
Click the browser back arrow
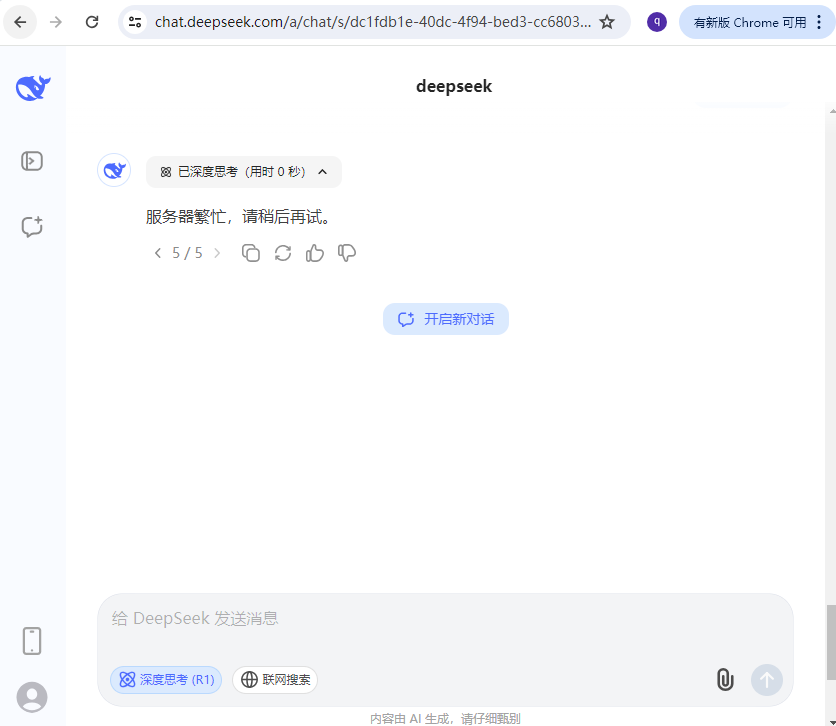(20, 22)
